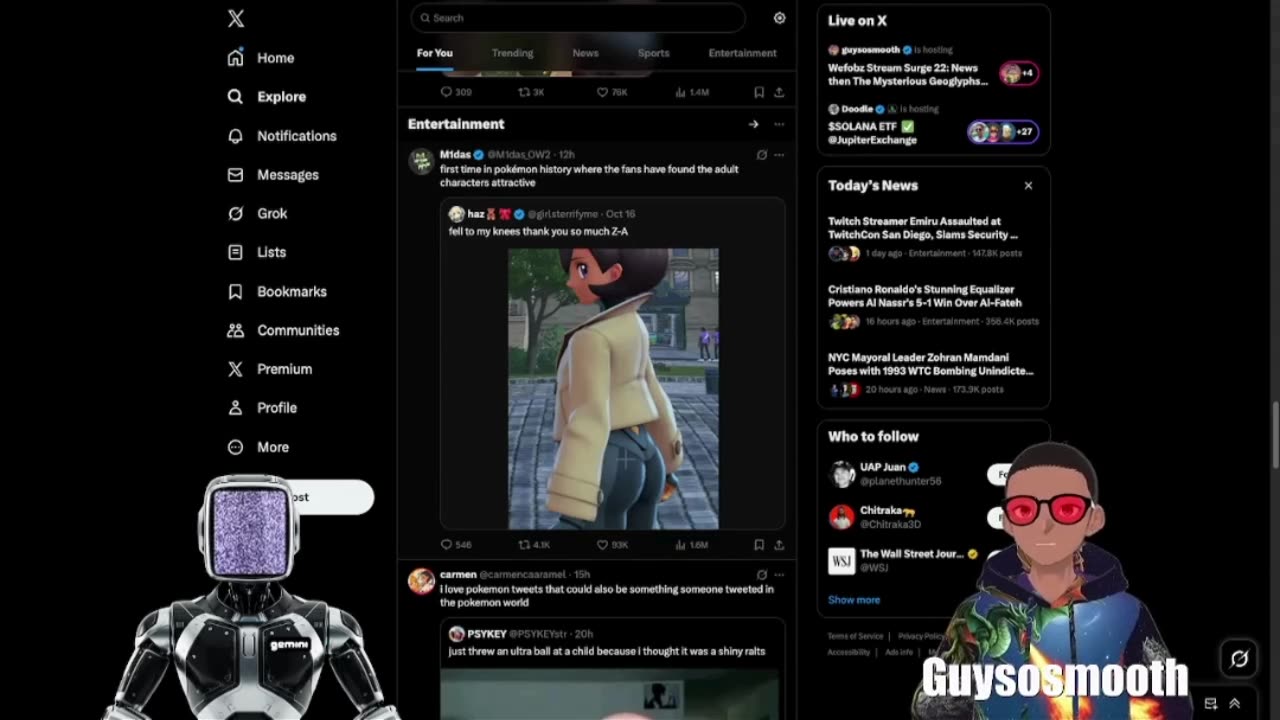
Task: Click Grok icon on carmen post
Action: [x=762, y=575]
